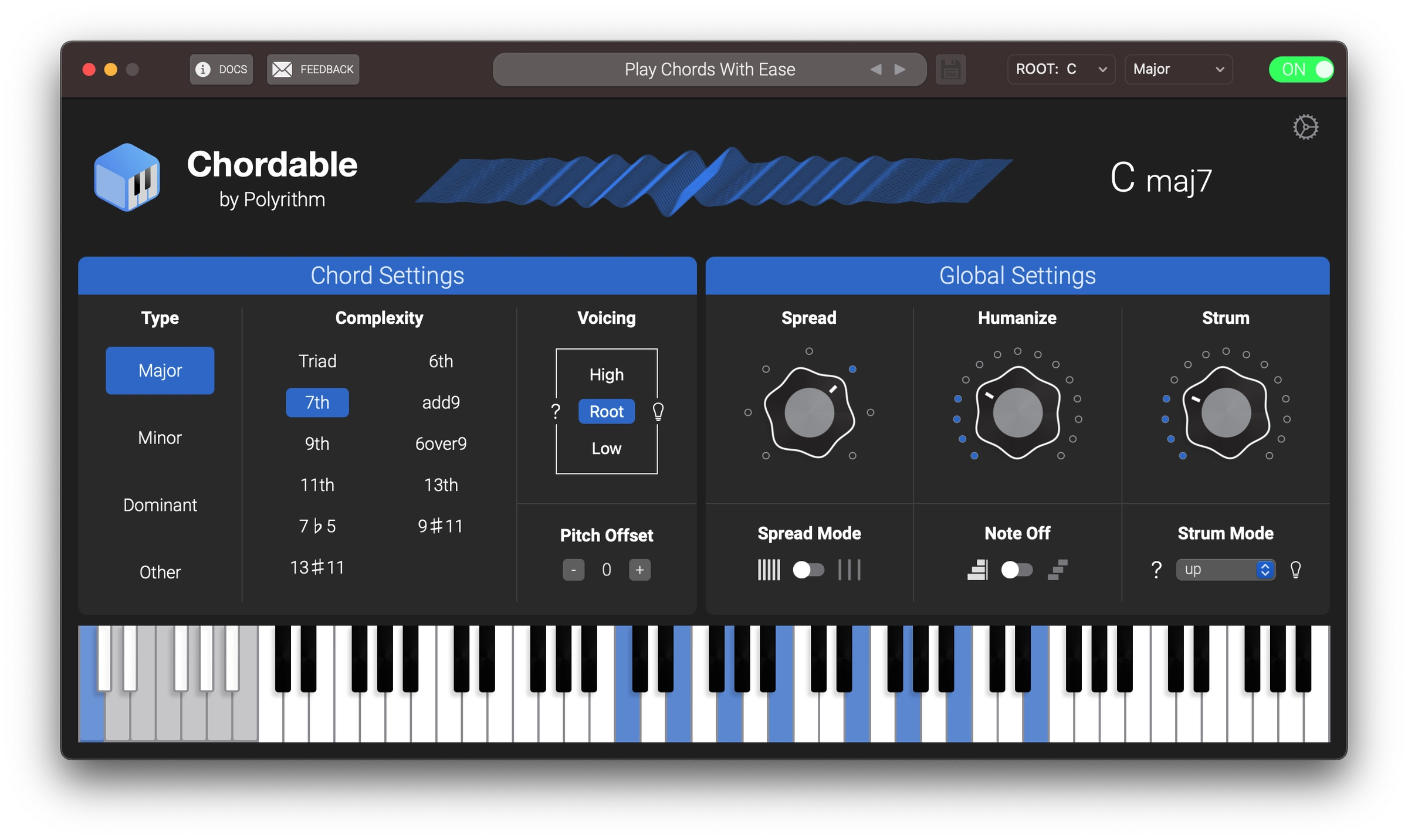Increase Pitch Offset with the plus button
1408x840 pixels.
pyautogui.click(x=639, y=569)
